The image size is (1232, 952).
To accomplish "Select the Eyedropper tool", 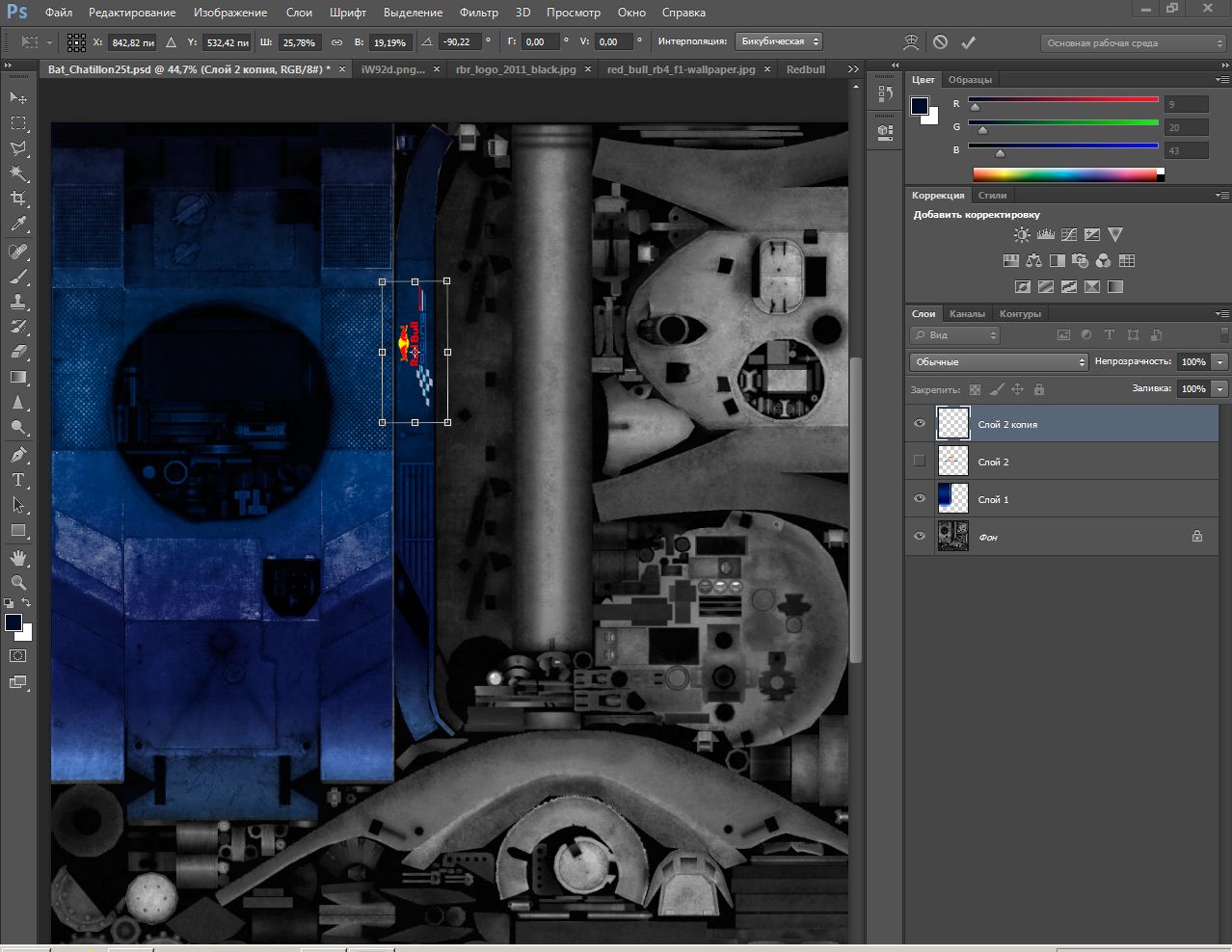I will (x=18, y=225).
